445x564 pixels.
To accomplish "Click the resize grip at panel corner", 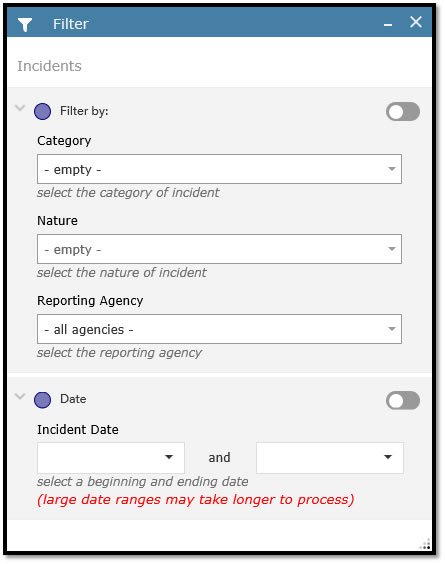I will click(425, 544).
